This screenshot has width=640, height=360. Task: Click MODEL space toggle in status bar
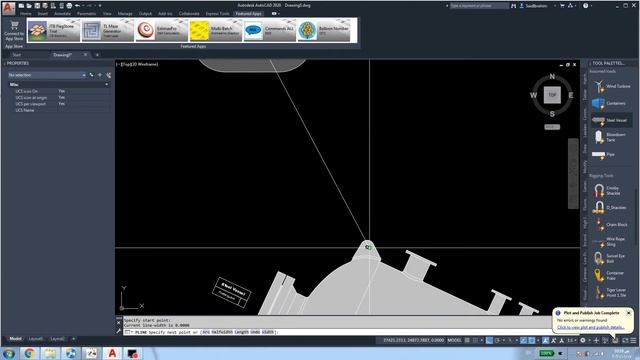point(454,340)
